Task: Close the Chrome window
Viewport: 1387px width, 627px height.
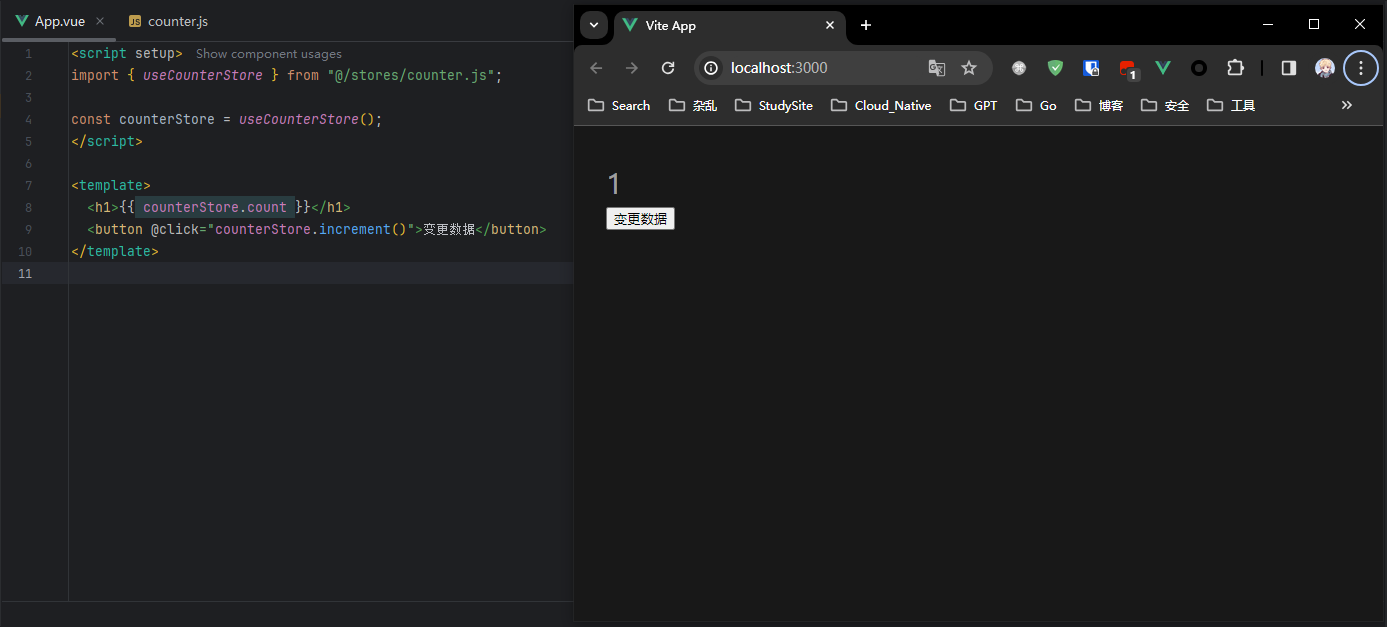Action: pos(1360,24)
